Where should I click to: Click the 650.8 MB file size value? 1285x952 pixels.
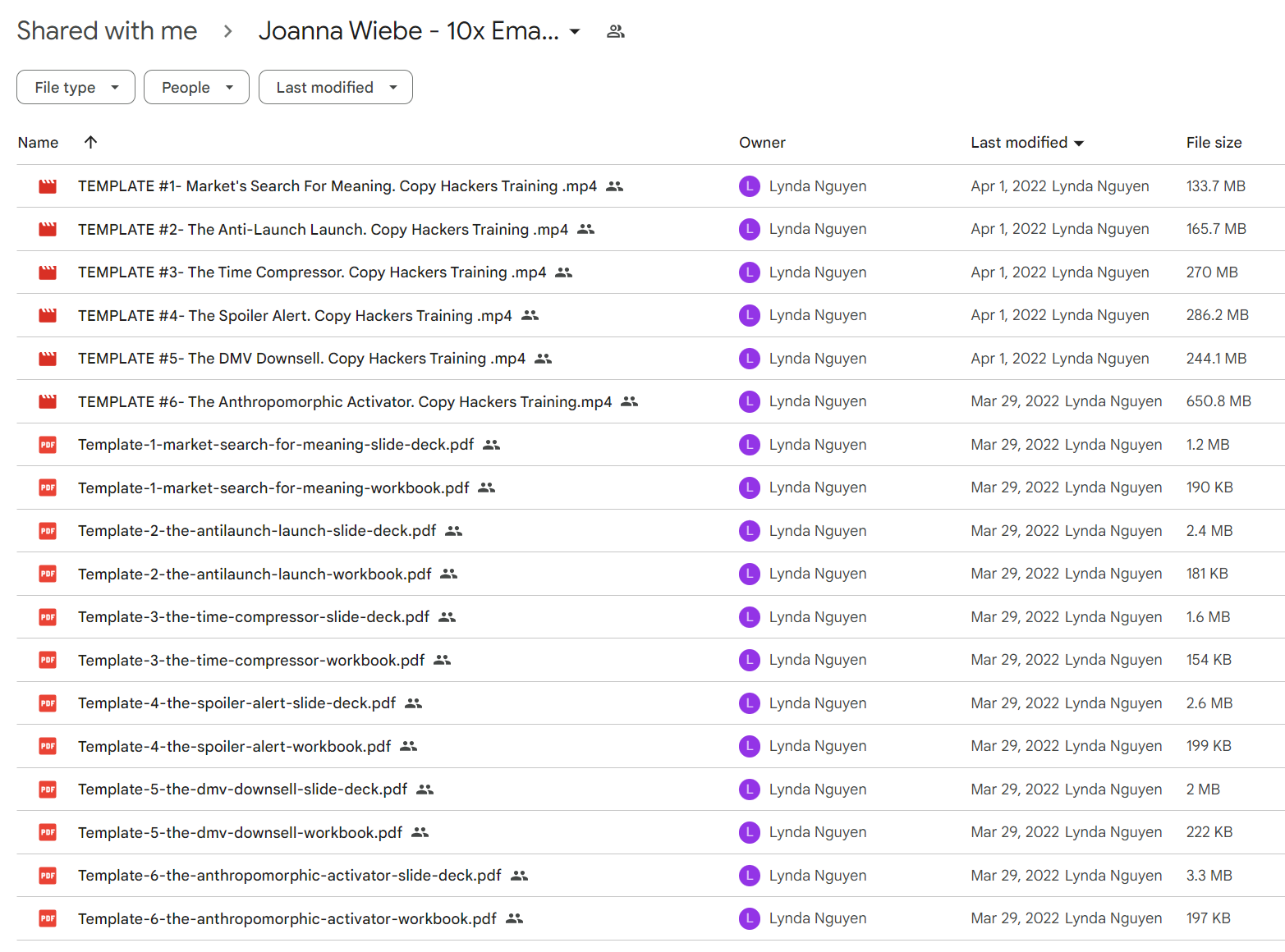point(1218,401)
